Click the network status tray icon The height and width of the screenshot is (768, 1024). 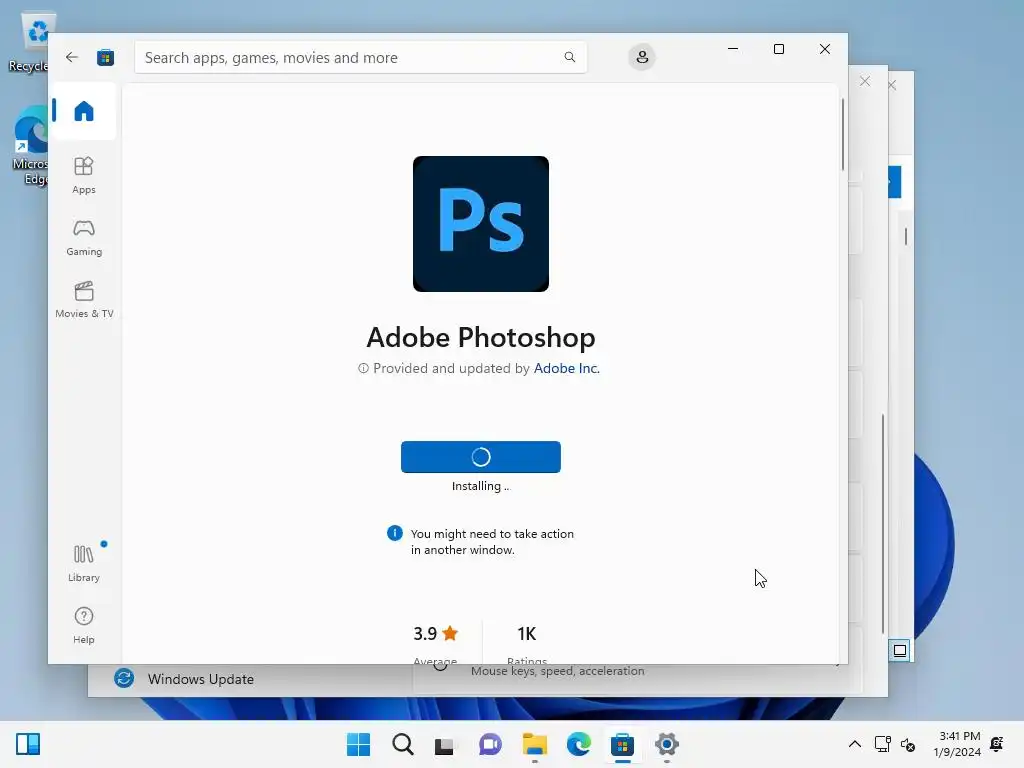click(882, 744)
